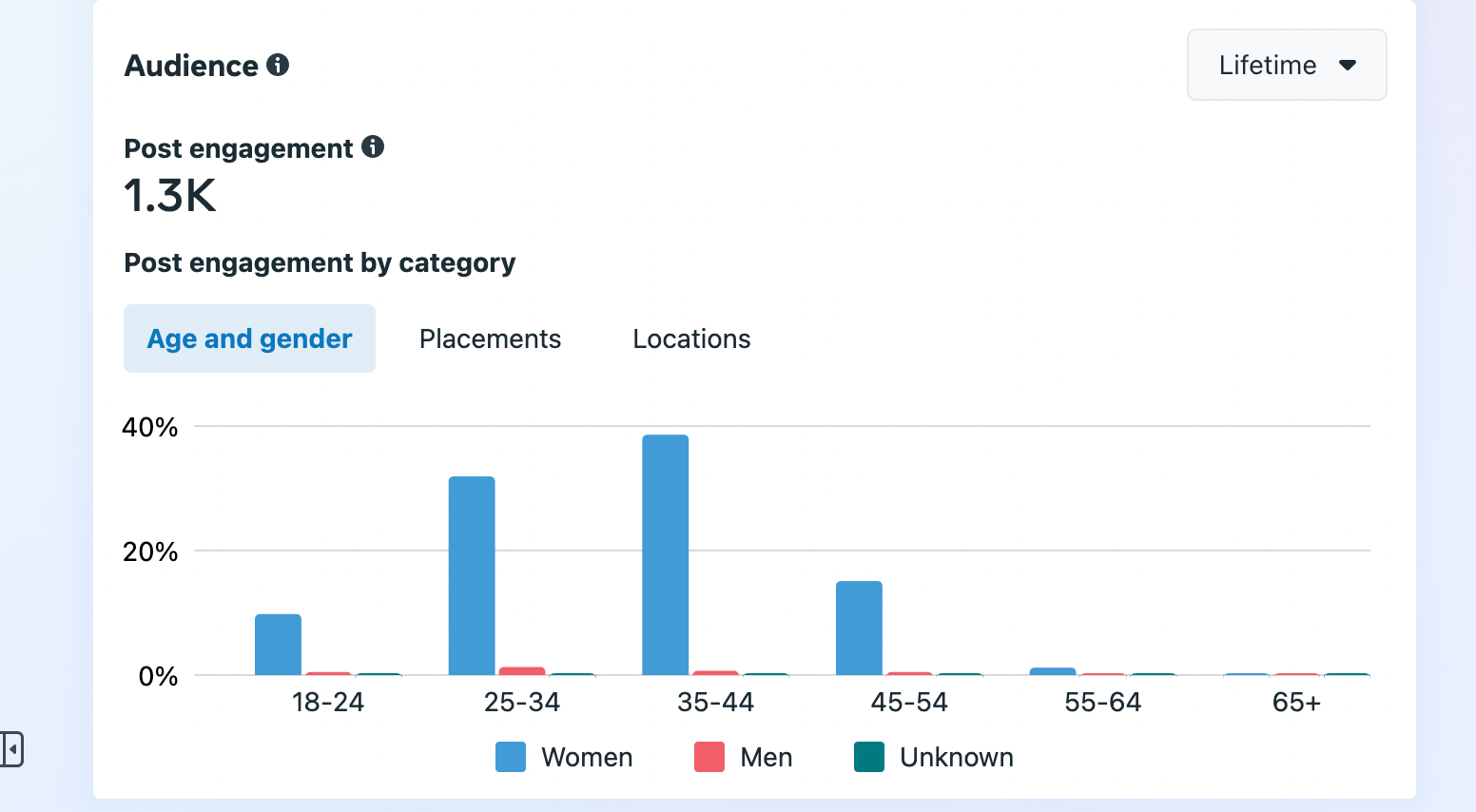The image size is (1476, 812).
Task: Click the Women bar for 35-44
Action: pos(666,554)
